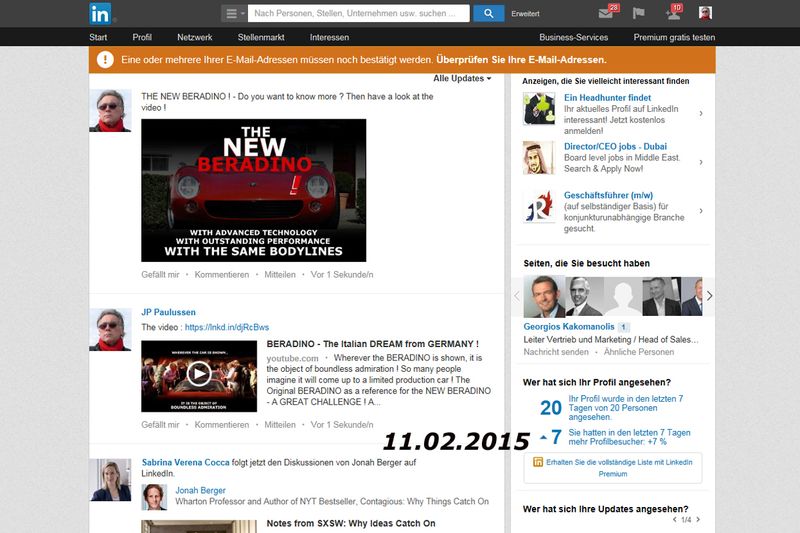The width and height of the screenshot is (800, 533).
Task: Open the Stellenmarkt menu item
Action: tap(261, 37)
